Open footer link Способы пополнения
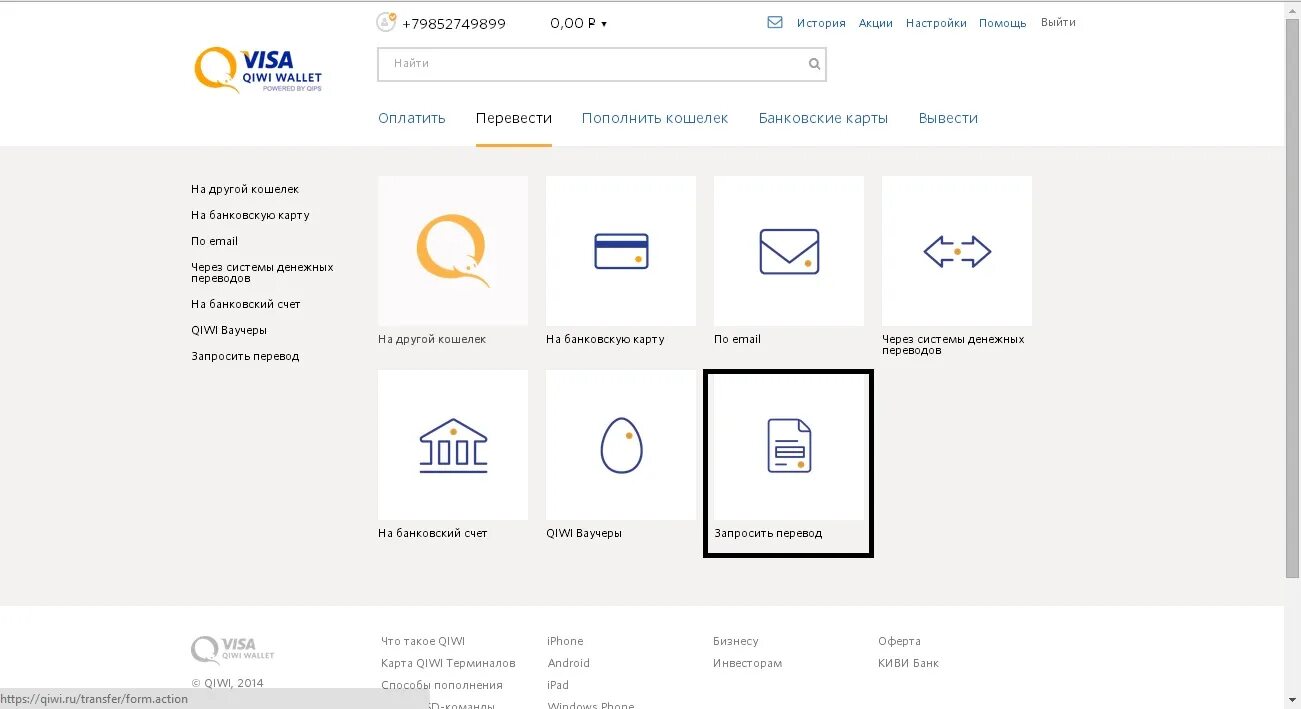Image resolution: width=1301 pixels, height=709 pixels. 442,685
